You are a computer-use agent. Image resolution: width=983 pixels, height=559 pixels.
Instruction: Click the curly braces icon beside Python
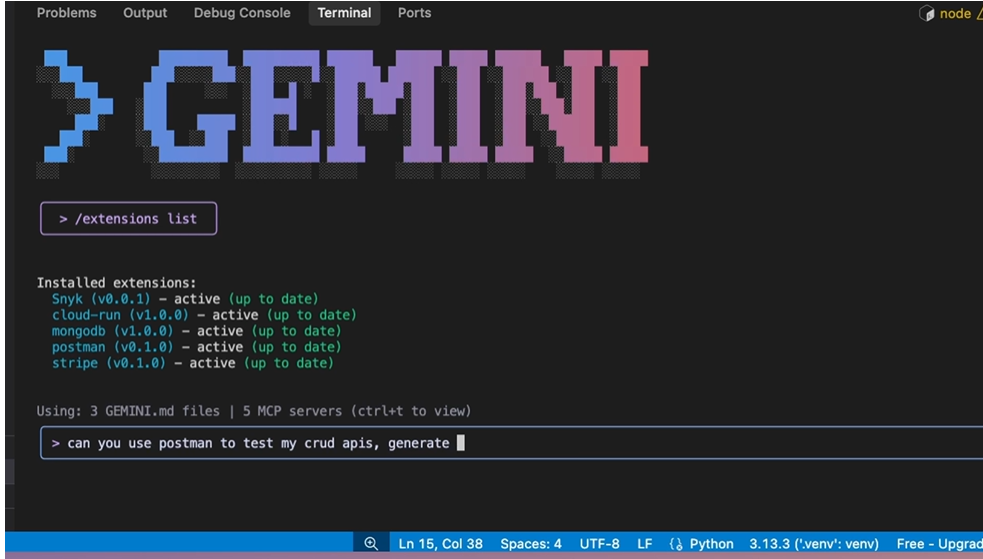pyautogui.click(x=676, y=543)
